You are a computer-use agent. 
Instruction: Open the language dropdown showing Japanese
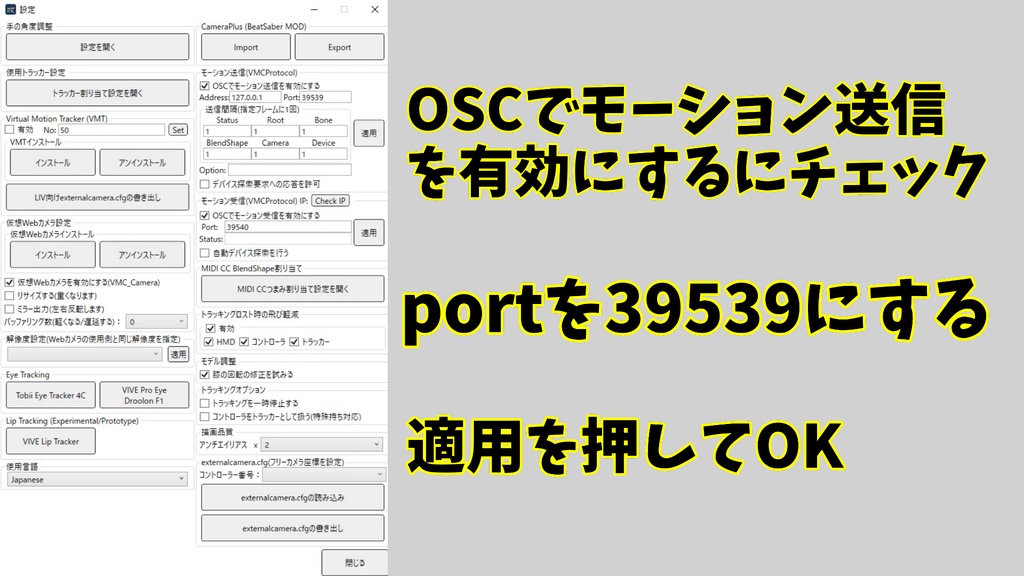coord(97,479)
